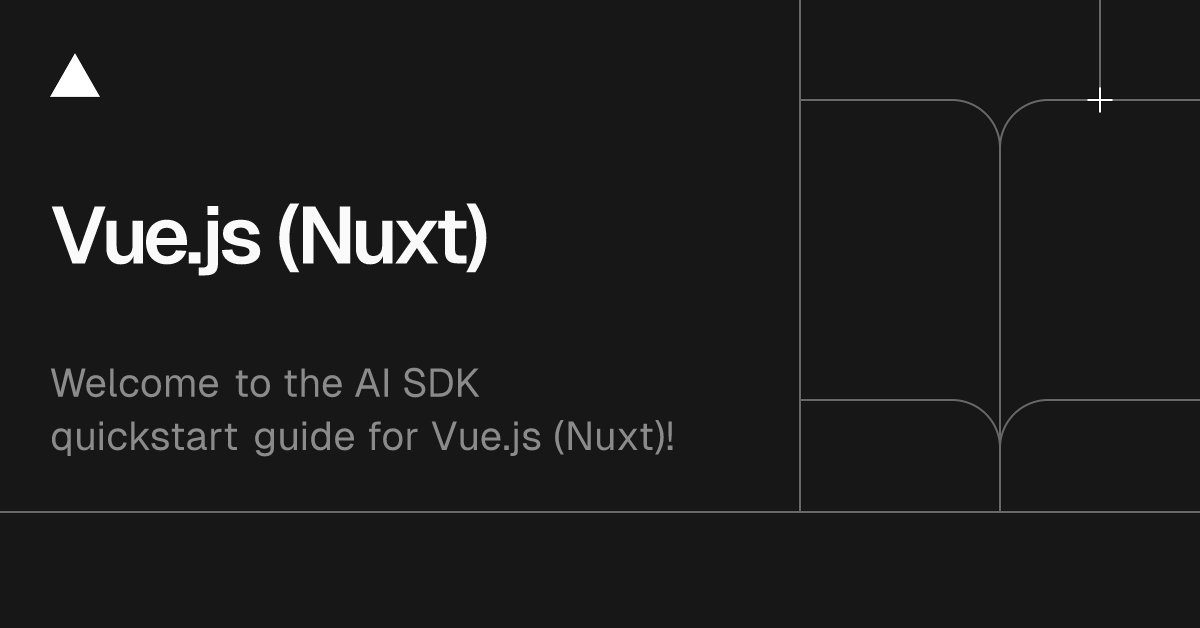Click the "AI SDK" text in the subtitle
The height and width of the screenshot is (628, 1200).
coord(417,384)
